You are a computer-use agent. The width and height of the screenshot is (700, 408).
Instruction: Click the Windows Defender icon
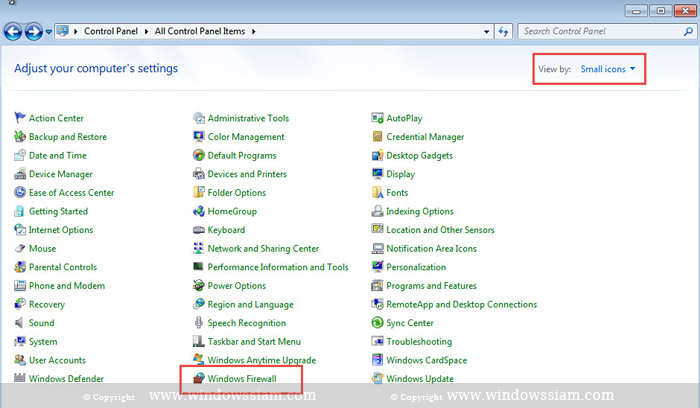tap(20, 378)
